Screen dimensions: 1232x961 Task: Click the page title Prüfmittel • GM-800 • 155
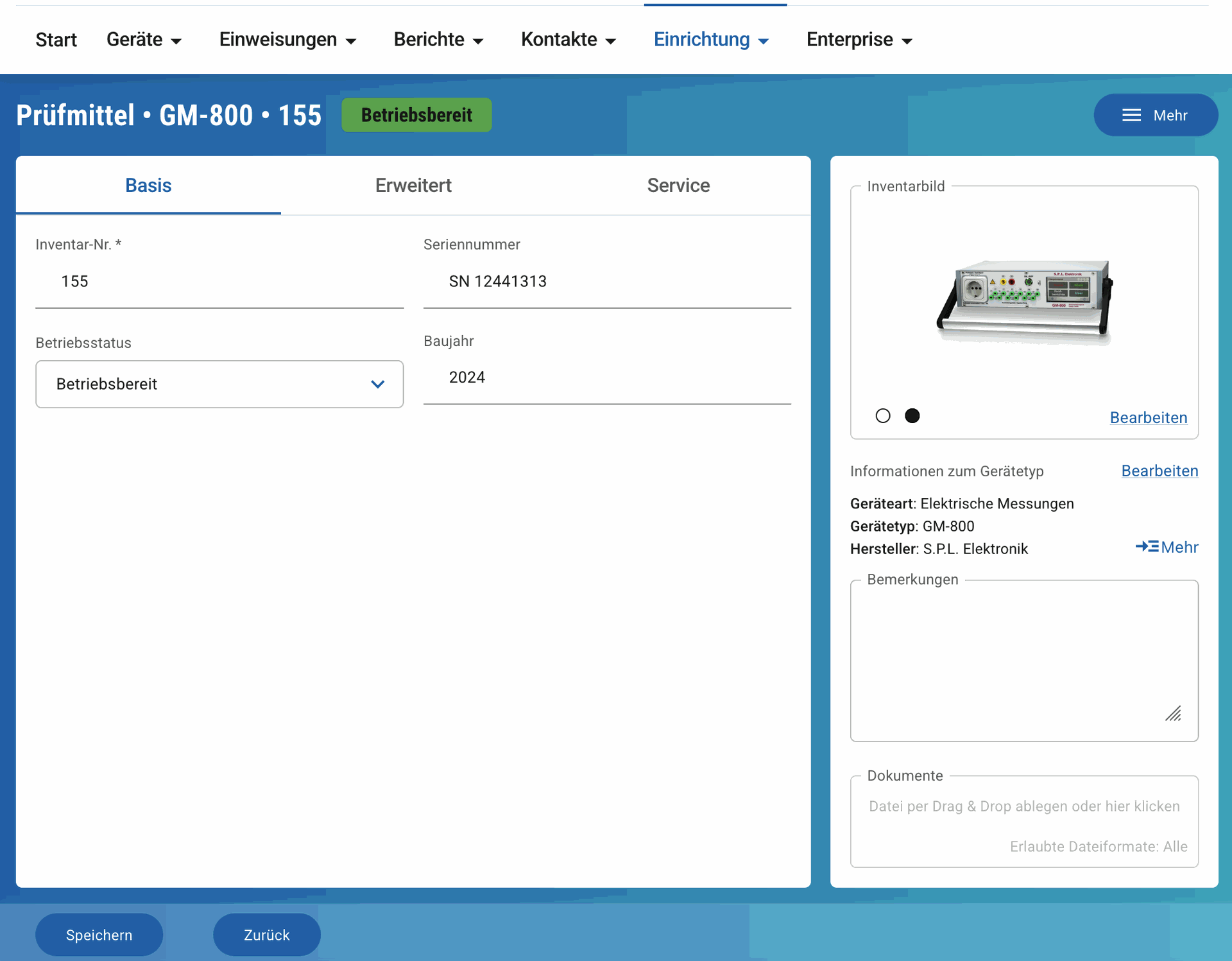pos(169,116)
